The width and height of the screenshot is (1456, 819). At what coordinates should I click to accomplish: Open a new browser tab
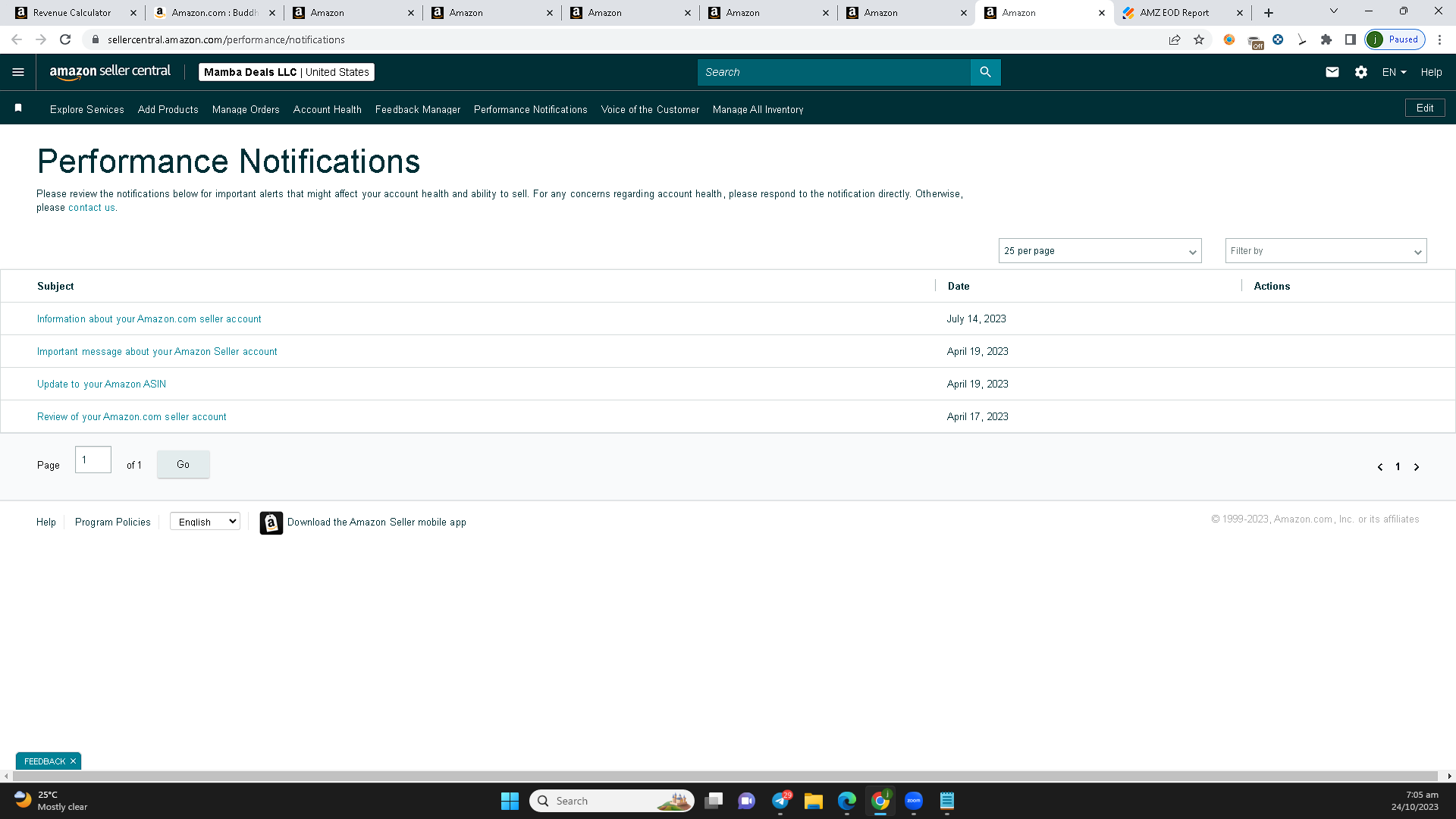1269,13
